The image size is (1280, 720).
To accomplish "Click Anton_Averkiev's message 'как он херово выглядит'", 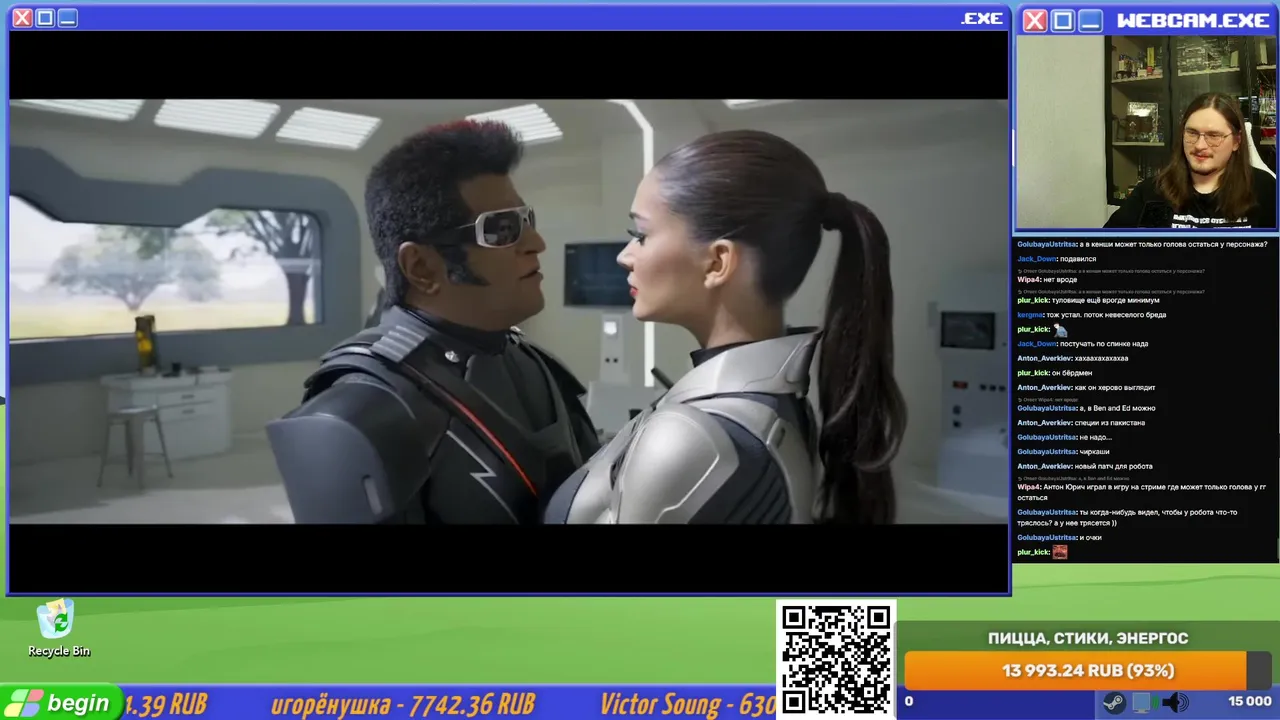I will [1086, 387].
